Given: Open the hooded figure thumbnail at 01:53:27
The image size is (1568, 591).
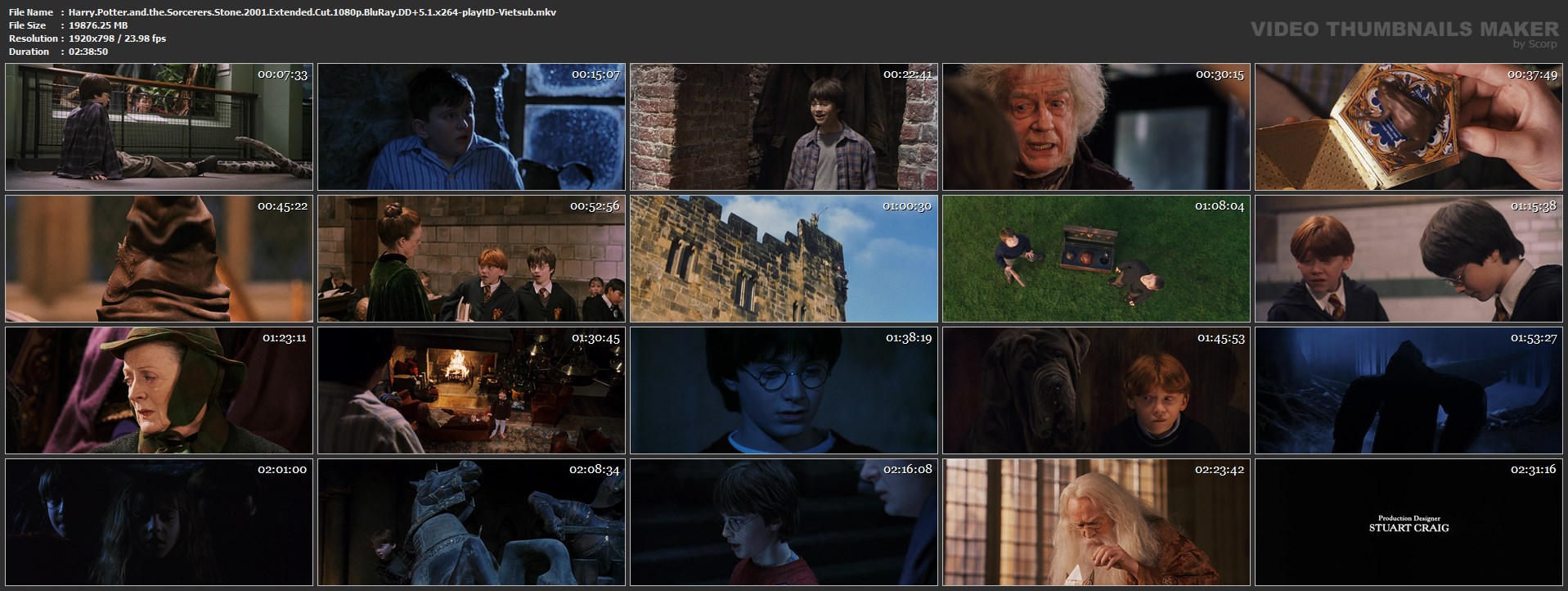Looking at the screenshot, I should [x=1409, y=390].
